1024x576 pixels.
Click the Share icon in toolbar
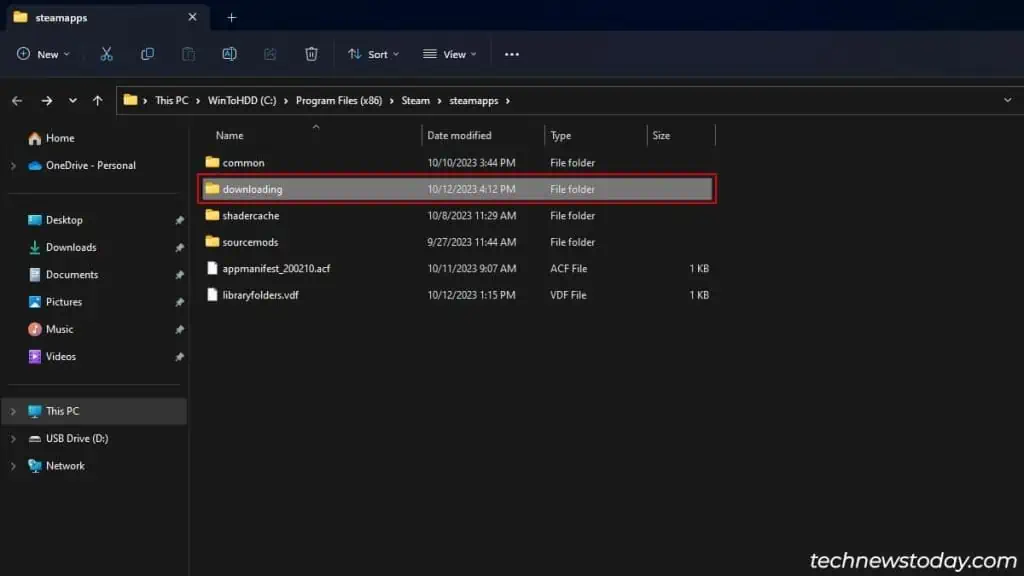tap(270, 54)
